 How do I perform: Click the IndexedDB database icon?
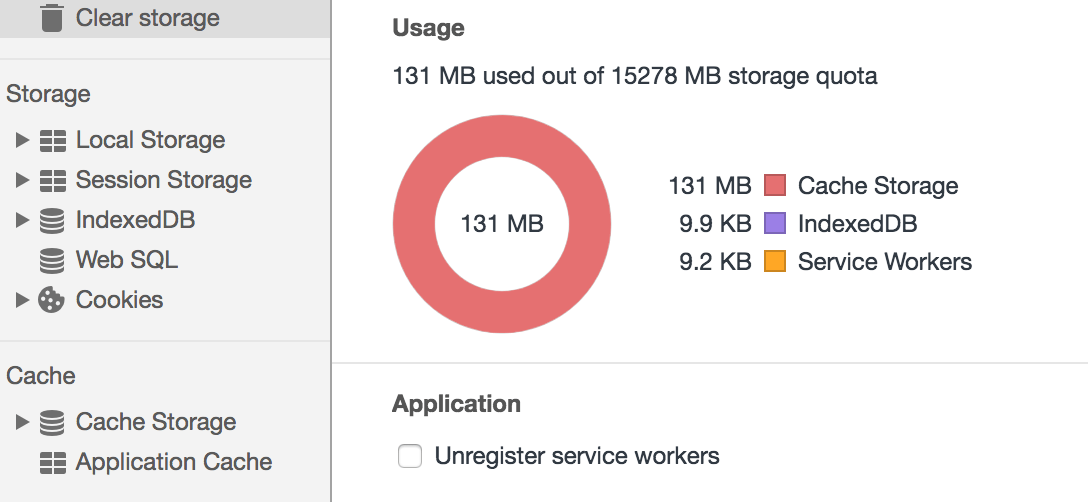(x=52, y=220)
